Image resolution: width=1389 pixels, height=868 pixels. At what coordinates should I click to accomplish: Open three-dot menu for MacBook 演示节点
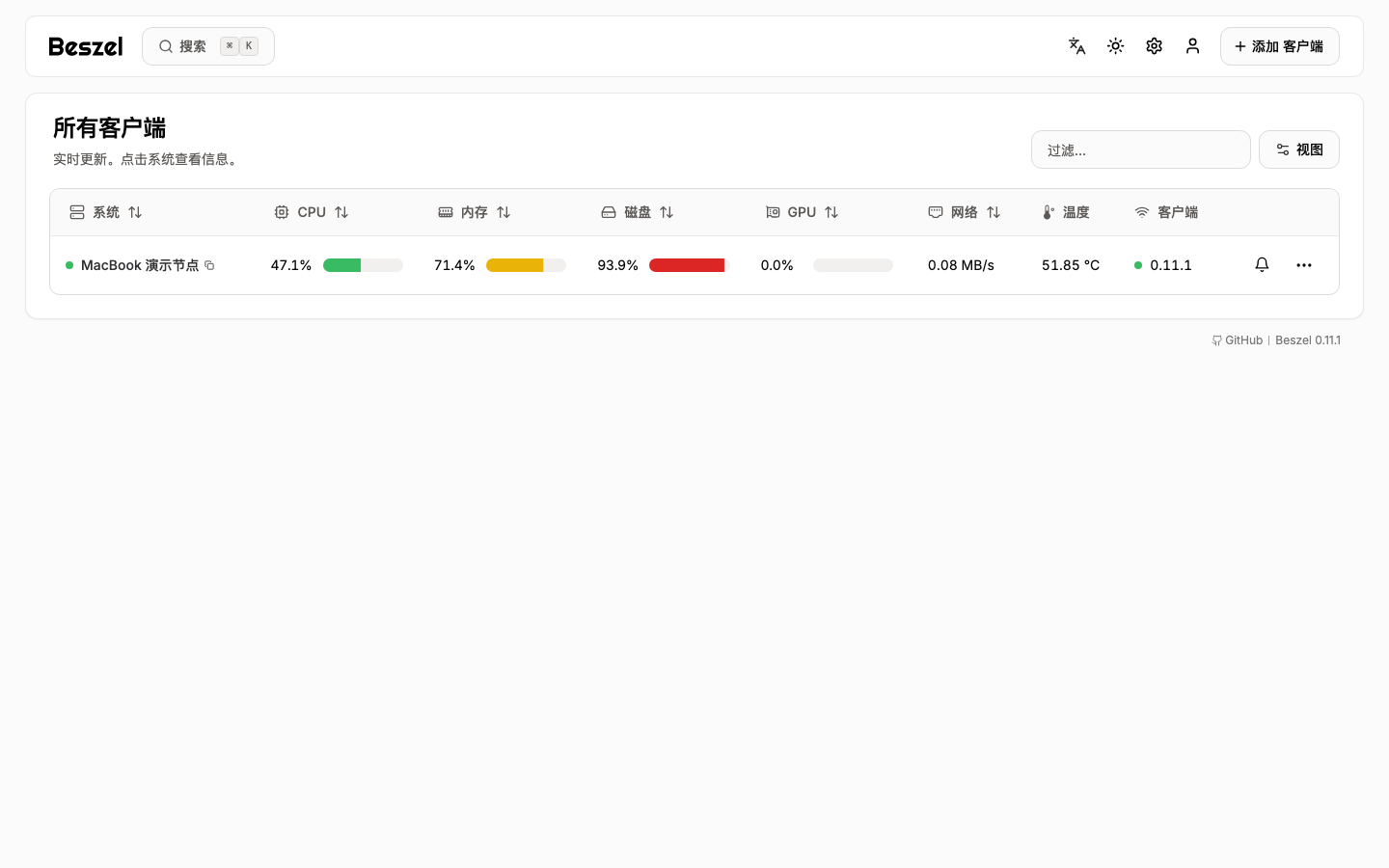point(1304,265)
